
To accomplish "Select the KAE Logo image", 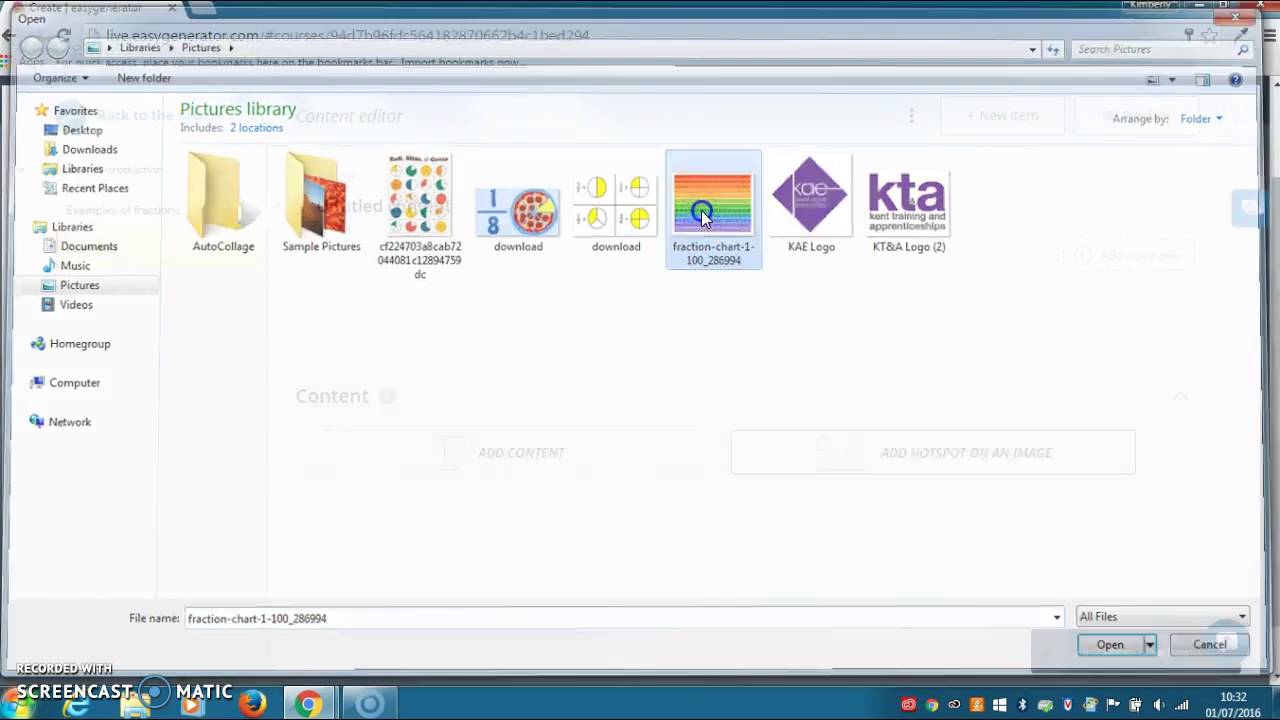I will click(x=811, y=205).
